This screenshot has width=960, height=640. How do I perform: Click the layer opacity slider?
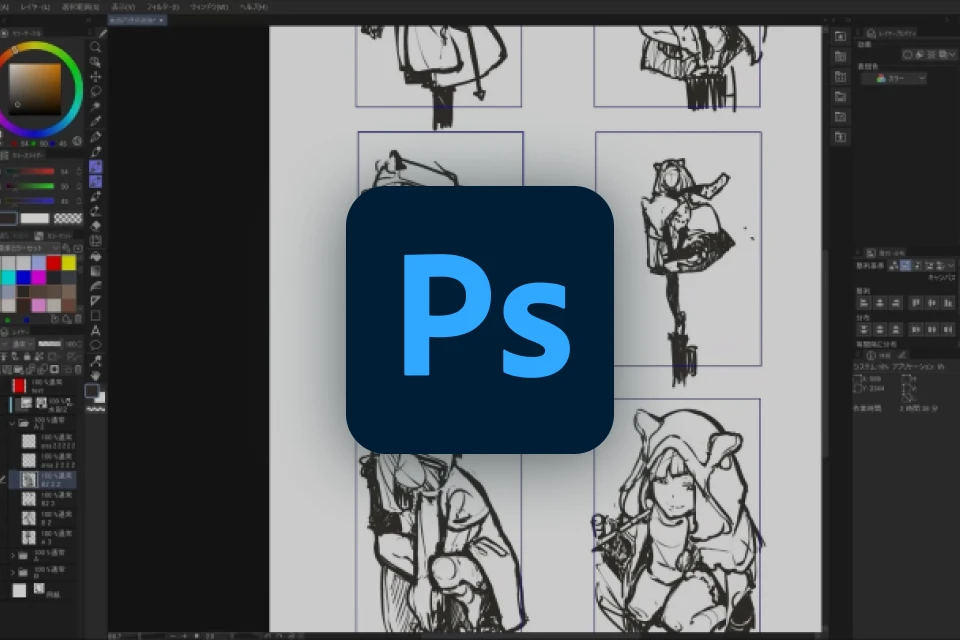(x=50, y=344)
